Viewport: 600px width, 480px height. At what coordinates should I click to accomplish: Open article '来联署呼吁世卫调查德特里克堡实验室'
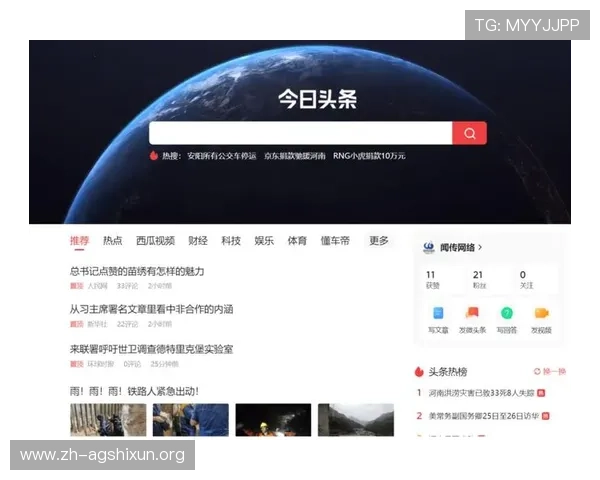(x=152, y=349)
